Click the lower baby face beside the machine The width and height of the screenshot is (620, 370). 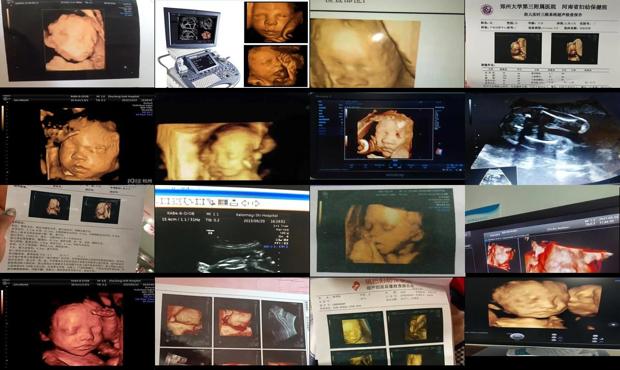(276, 66)
